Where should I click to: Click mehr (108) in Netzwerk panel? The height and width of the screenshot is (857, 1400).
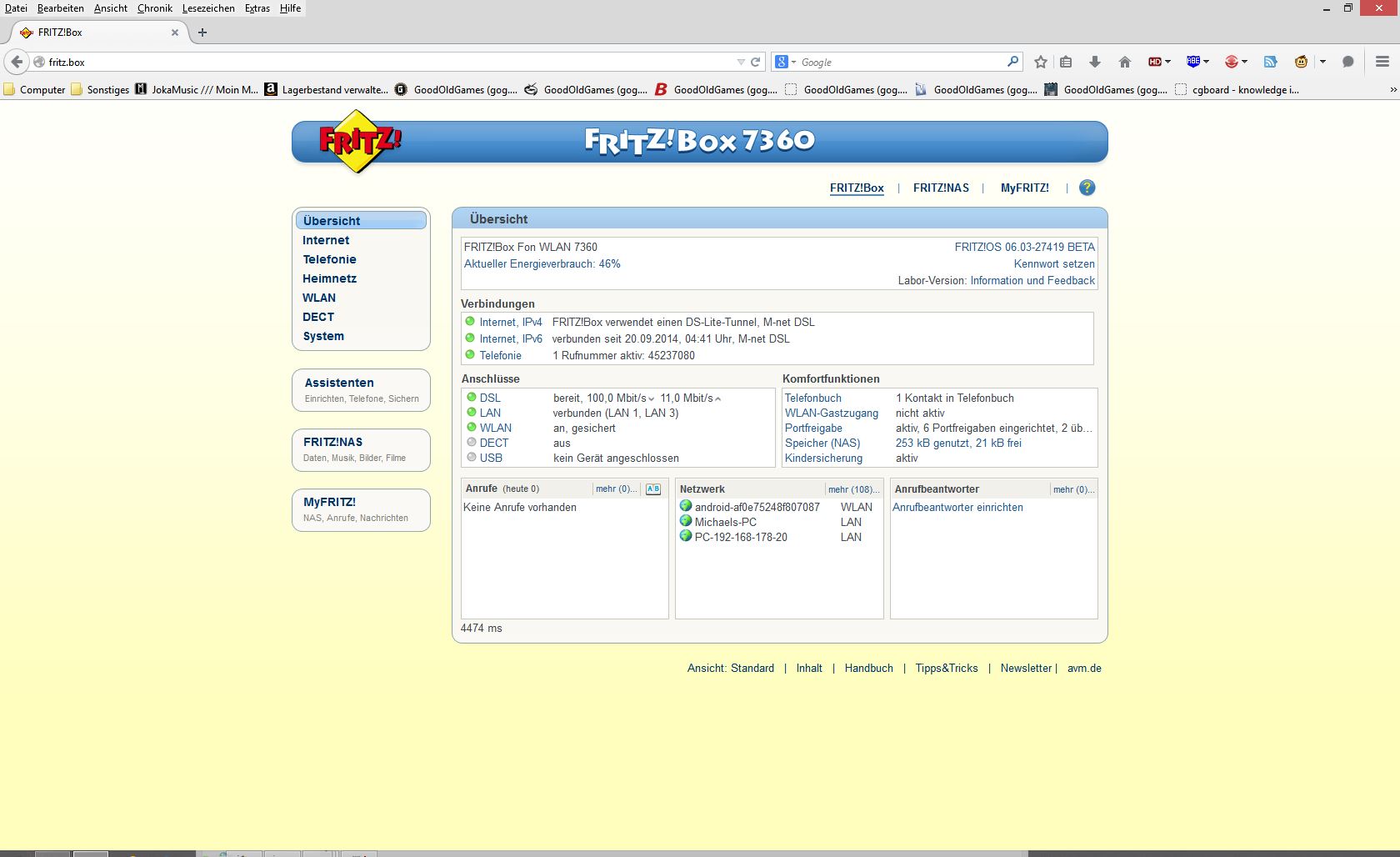(x=853, y=489)
